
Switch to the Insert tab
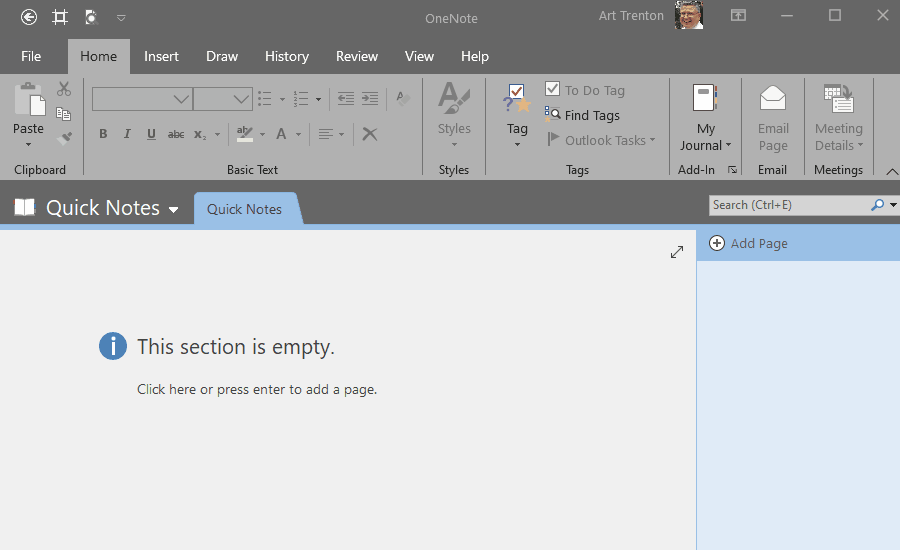pos(161,56)
